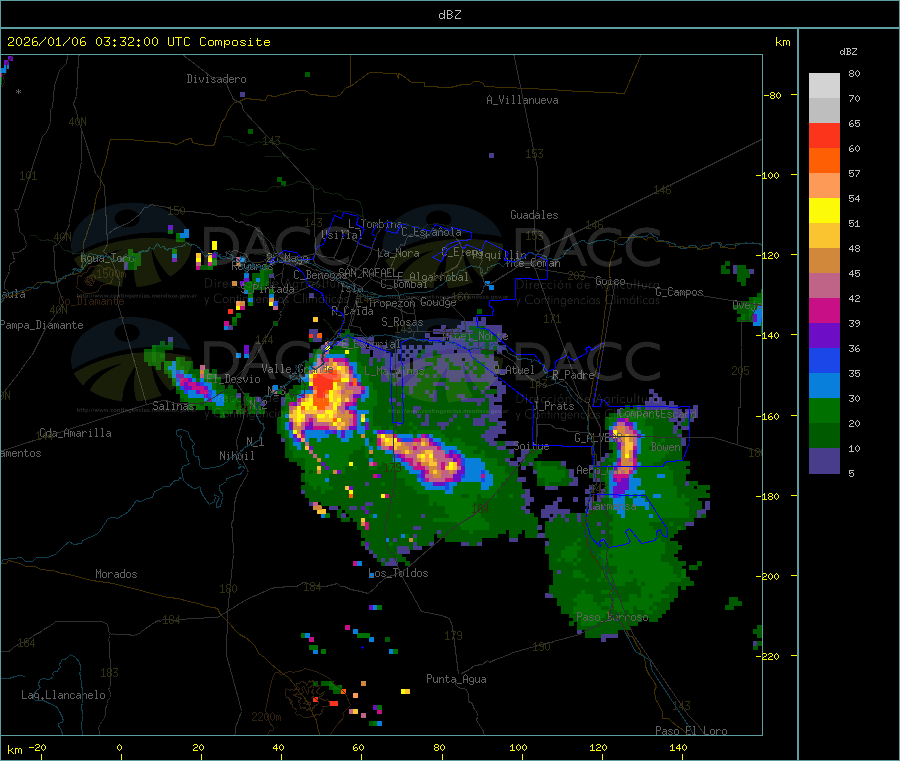Click the 80 dBZ white color swatch
Viewport: 900px width, 761px height.
pyautogui.click(x=824, y=86)
